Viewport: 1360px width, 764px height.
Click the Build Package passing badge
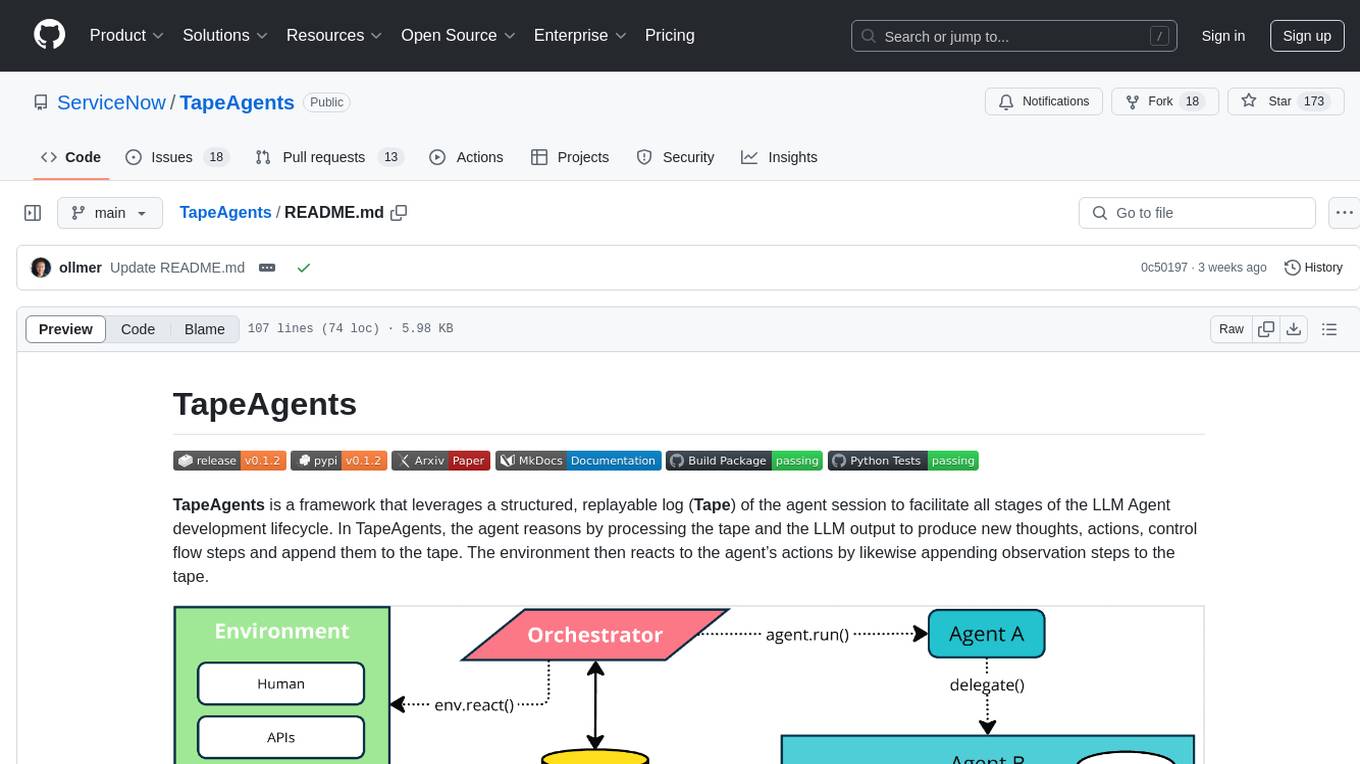tap(745, 460)
